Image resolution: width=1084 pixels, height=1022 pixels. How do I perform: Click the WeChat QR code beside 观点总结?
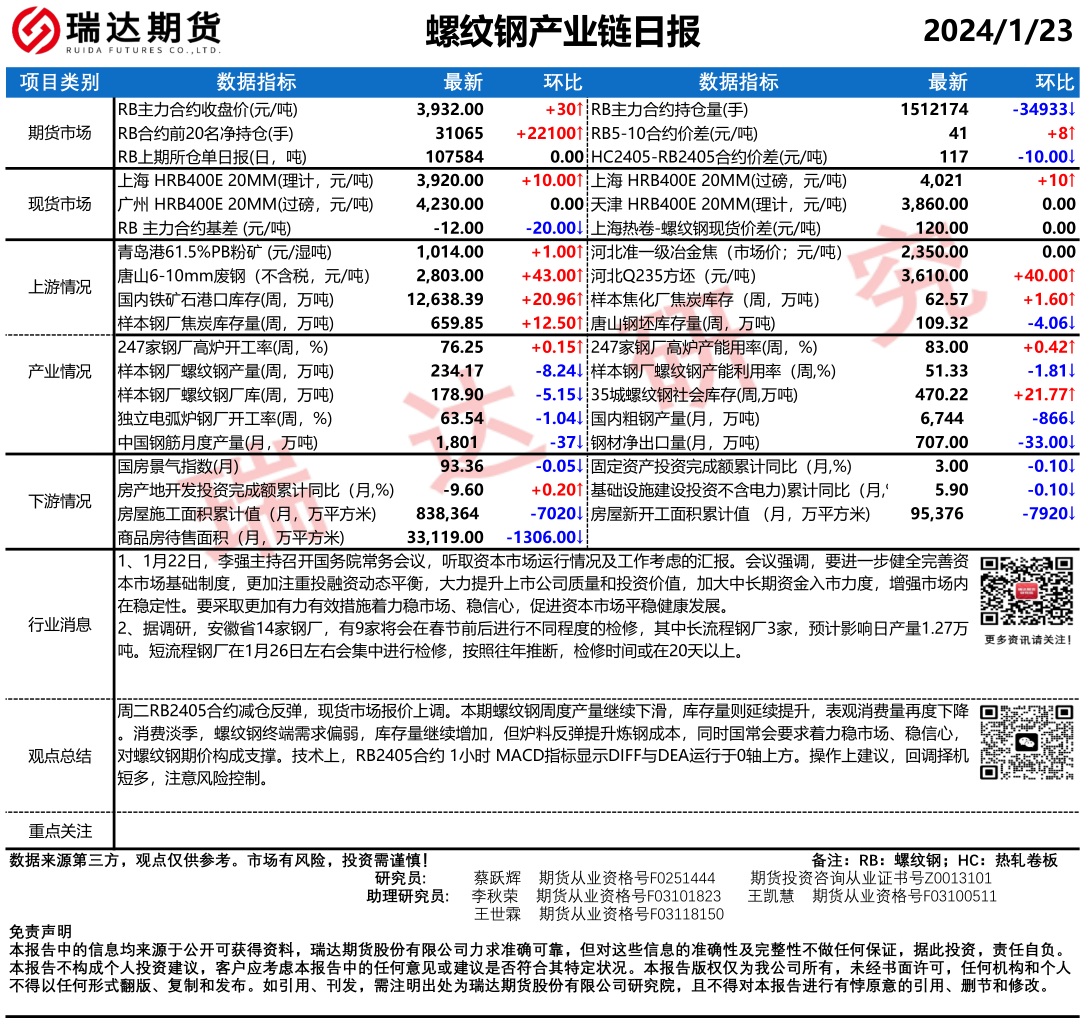[x=1027, y=742]
